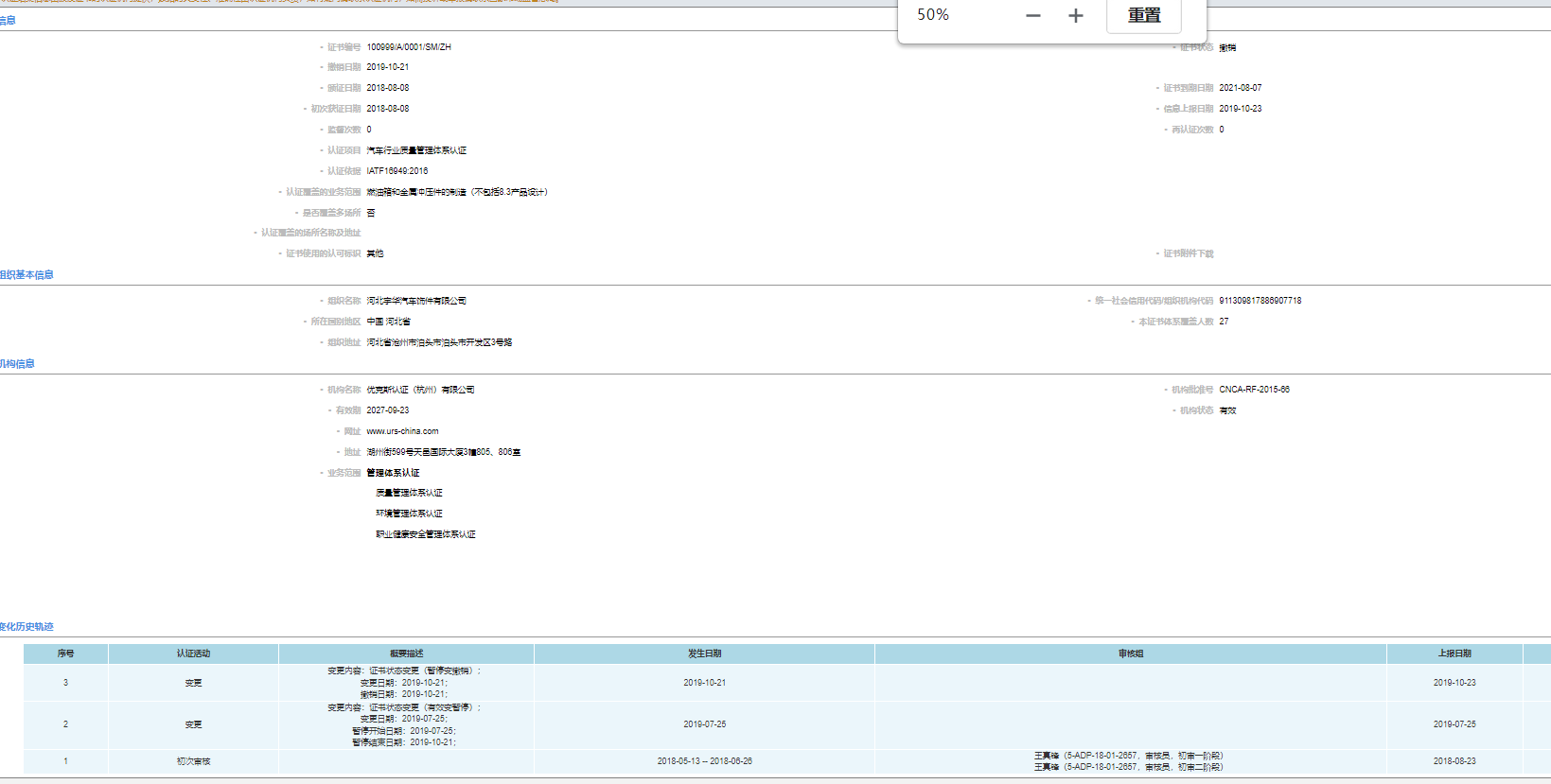Image resolution: width=1551 pixels, height=784 pixels.
Task: Click the region value 中国 河北省
Action: pyautogui.click(x=388, y=322)
